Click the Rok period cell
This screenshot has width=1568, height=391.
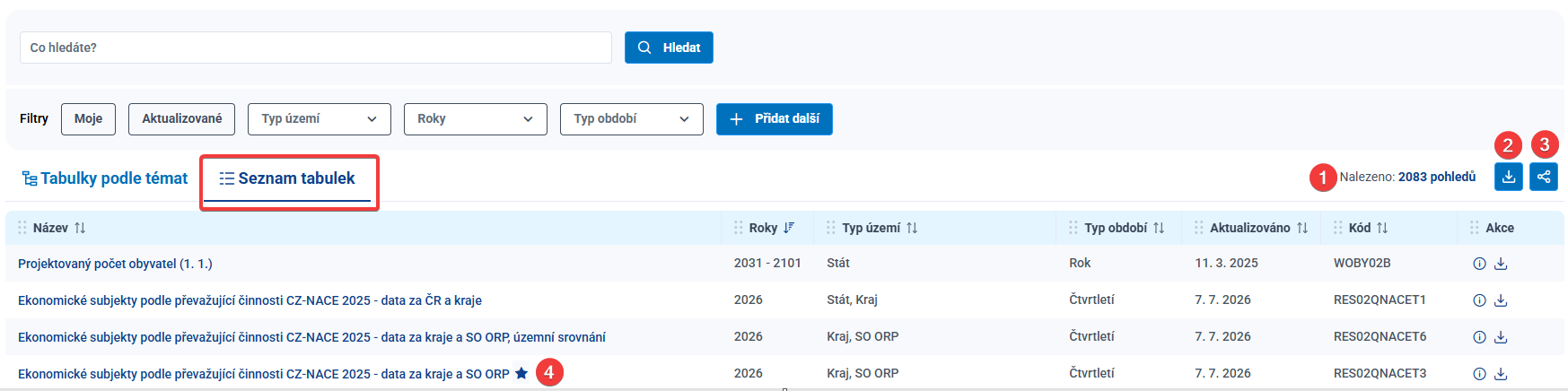pyautogui.click(x=1080, y=263)
